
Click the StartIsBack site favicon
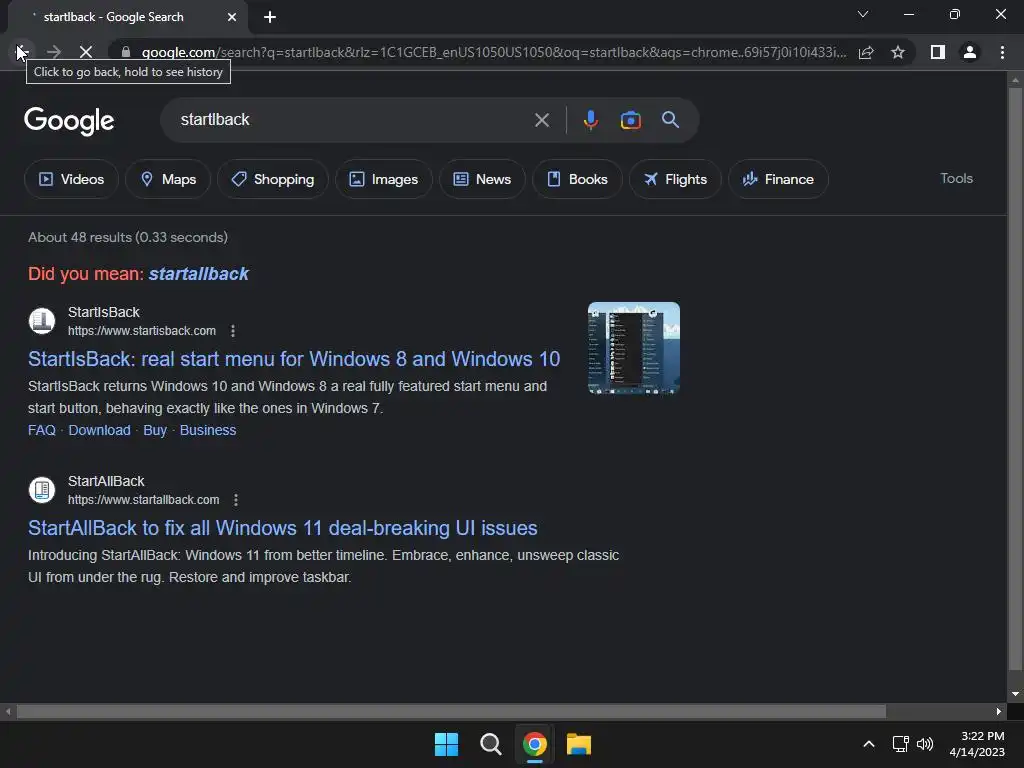click(42, 321)
